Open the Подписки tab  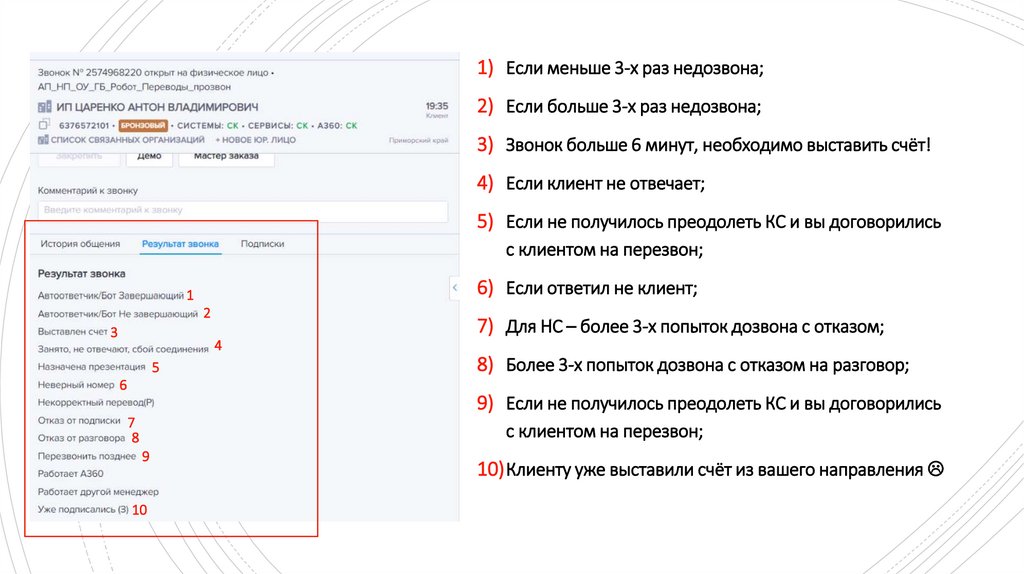point(263,244)
